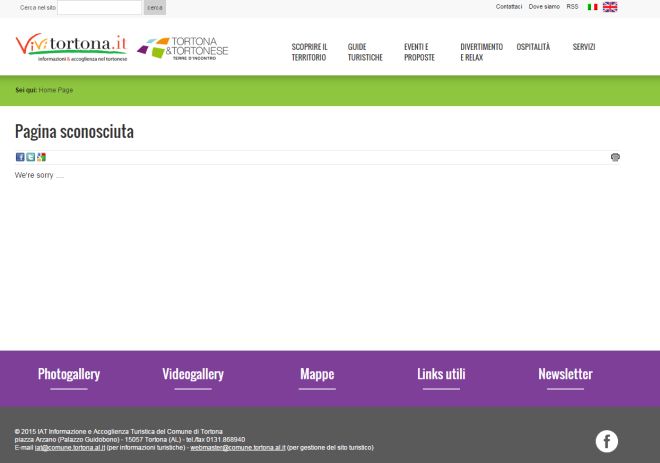This screenshot has width=660, height=463.
Task: Click the webmaster@comune.tortona.al.it email link
Action: coord(238,447)
